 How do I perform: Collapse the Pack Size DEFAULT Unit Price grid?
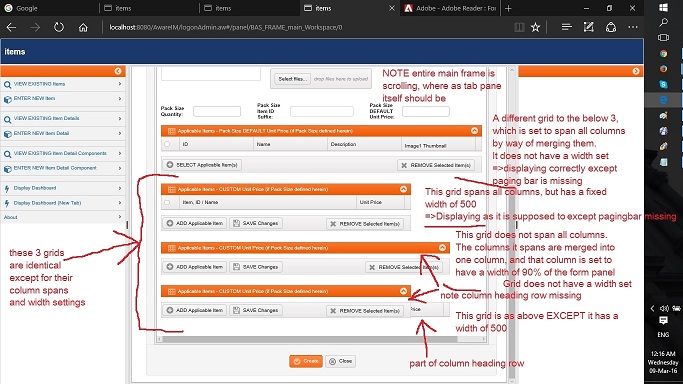coord(474,131)
